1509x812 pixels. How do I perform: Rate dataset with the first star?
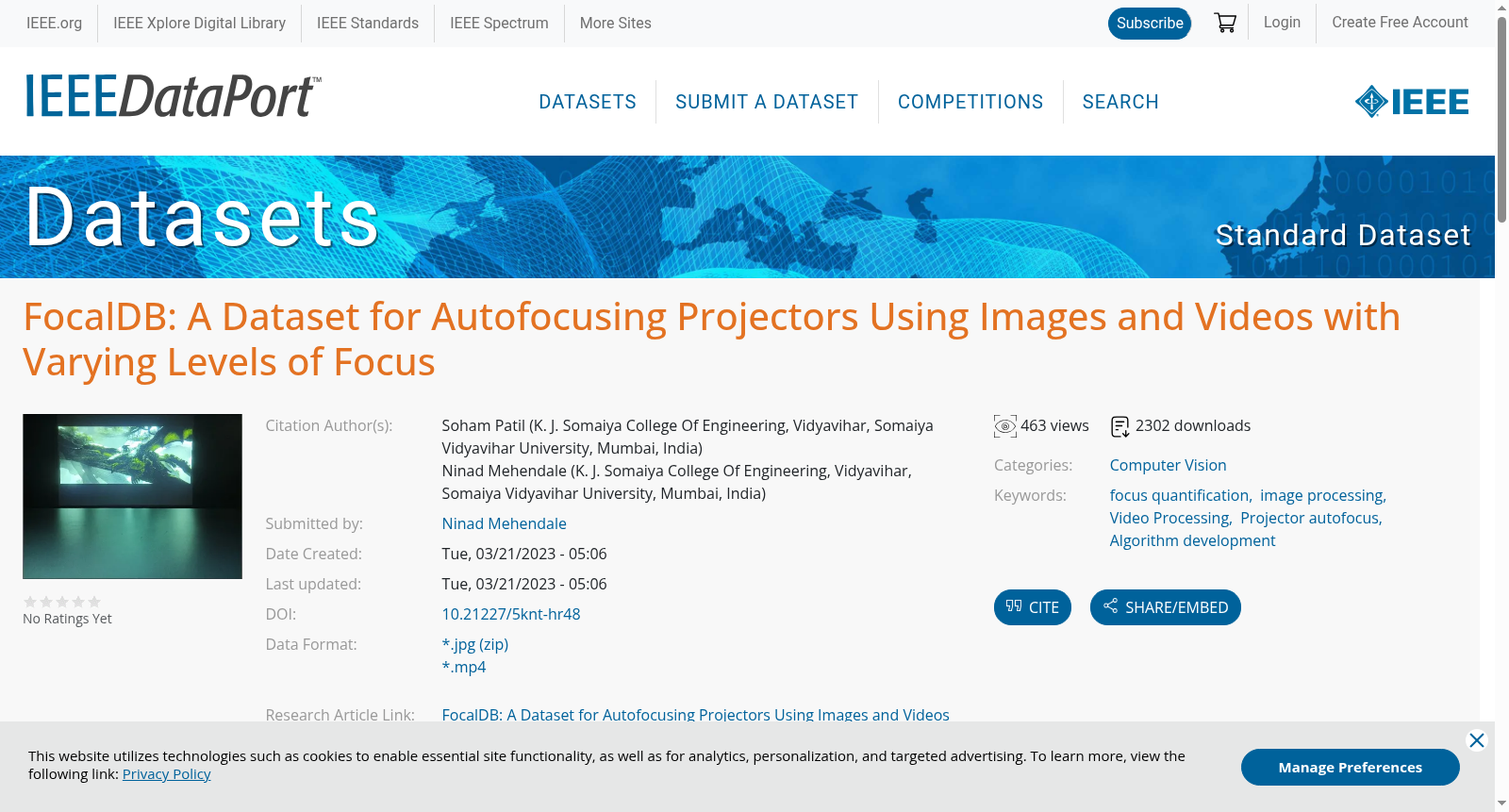[30, 602]
